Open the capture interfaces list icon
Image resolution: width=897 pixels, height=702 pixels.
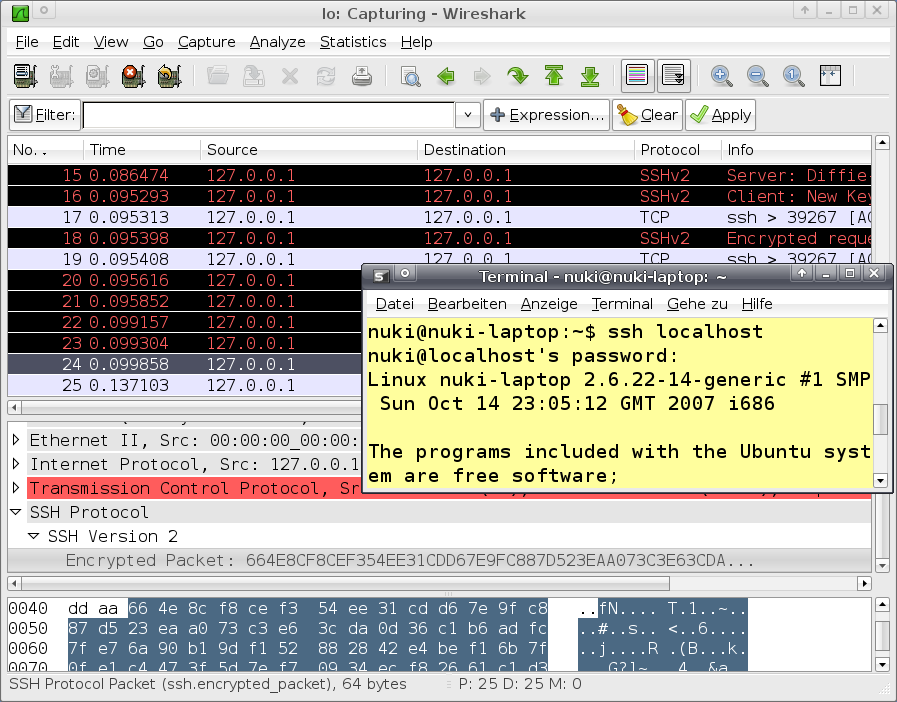click(x=26, y=76)
